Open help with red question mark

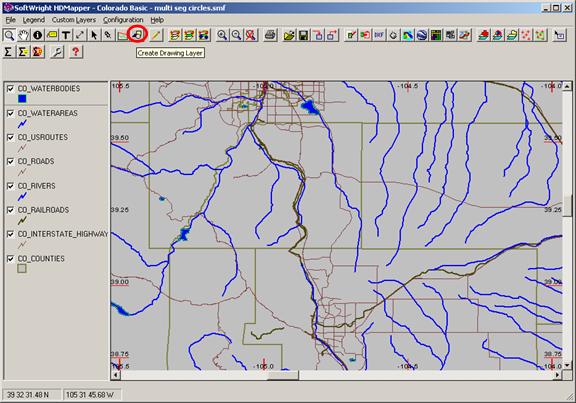click(76, 52)
